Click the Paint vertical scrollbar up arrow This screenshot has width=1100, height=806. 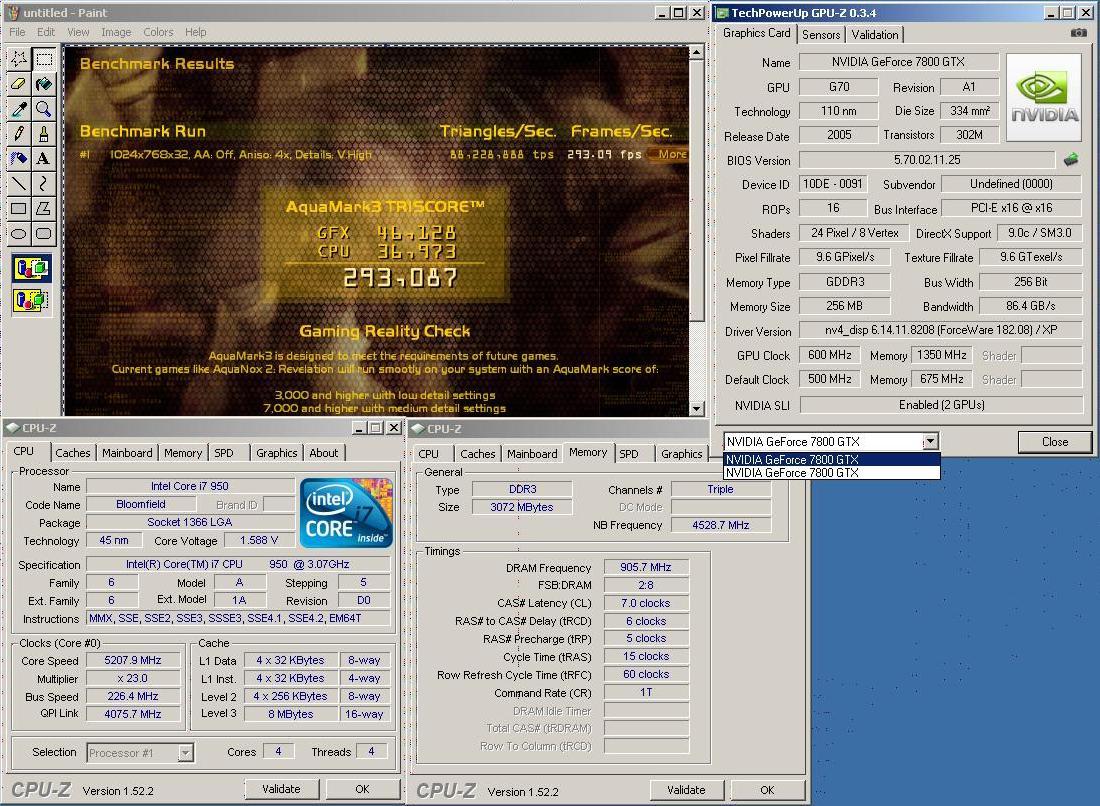[x=696, y=53]
